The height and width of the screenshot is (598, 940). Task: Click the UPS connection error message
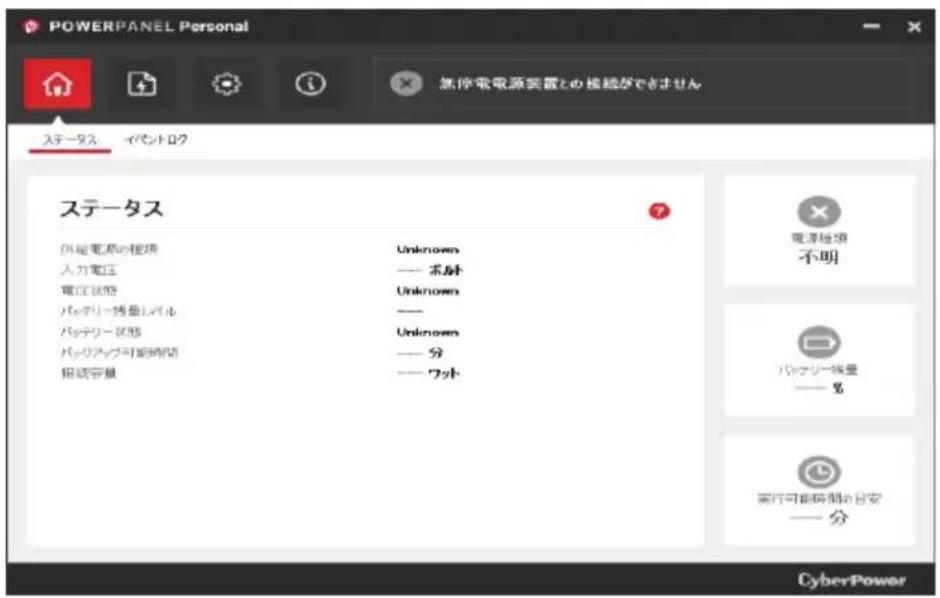click(x=570, y=84)
